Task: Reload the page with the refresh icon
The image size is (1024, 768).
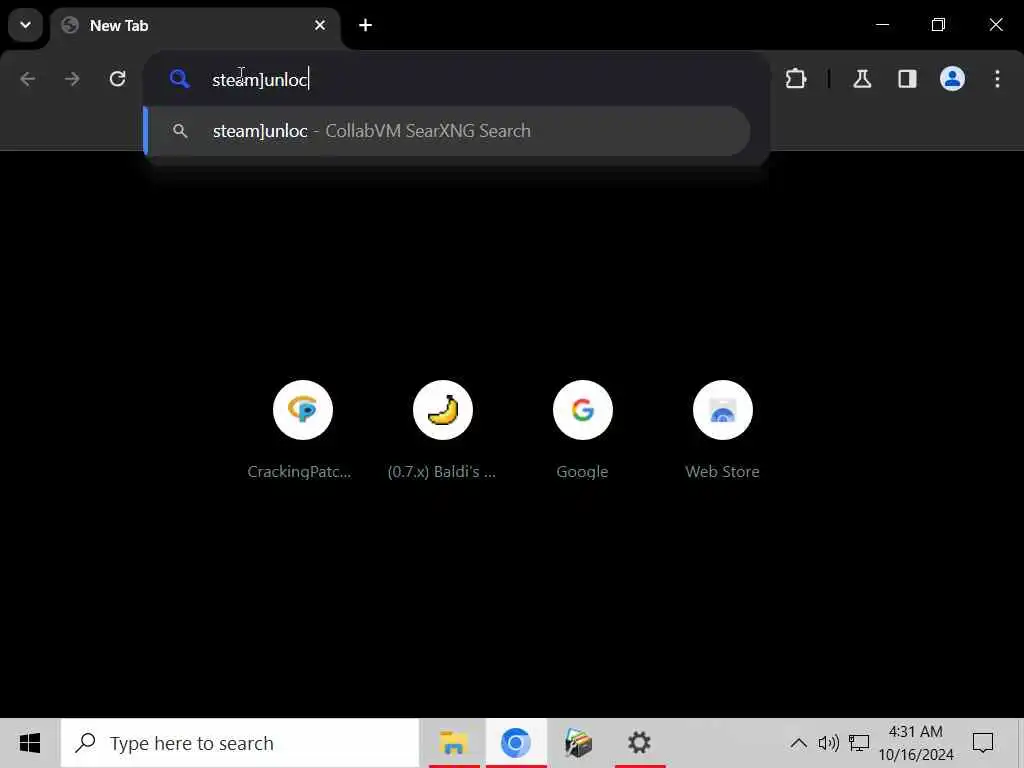Action: click(x=118, y=79)
